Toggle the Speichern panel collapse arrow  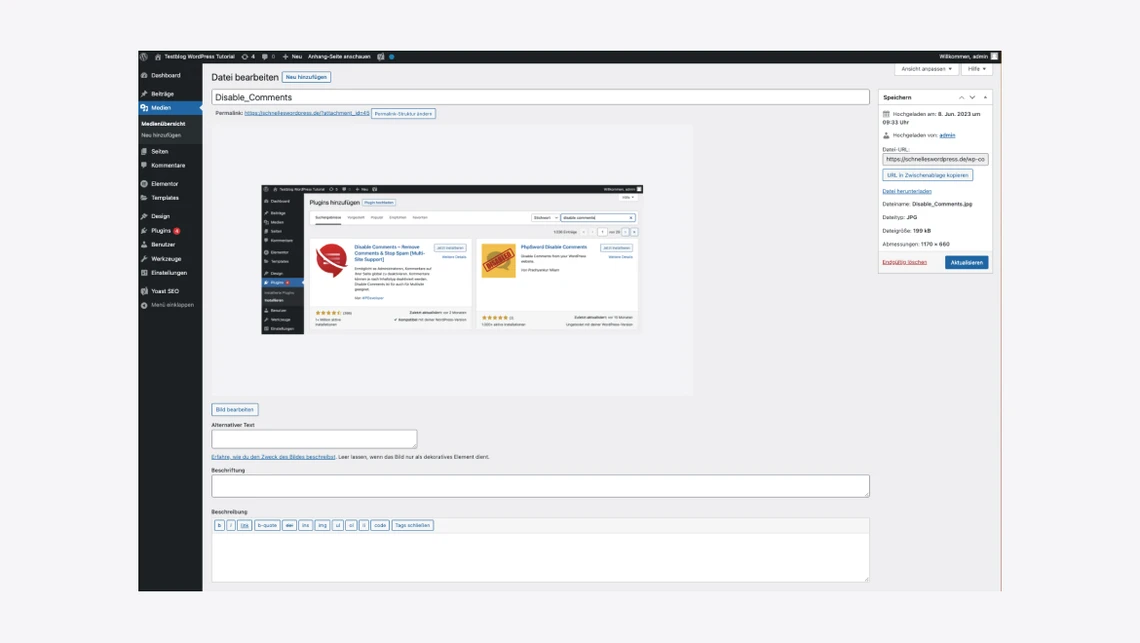985,98
